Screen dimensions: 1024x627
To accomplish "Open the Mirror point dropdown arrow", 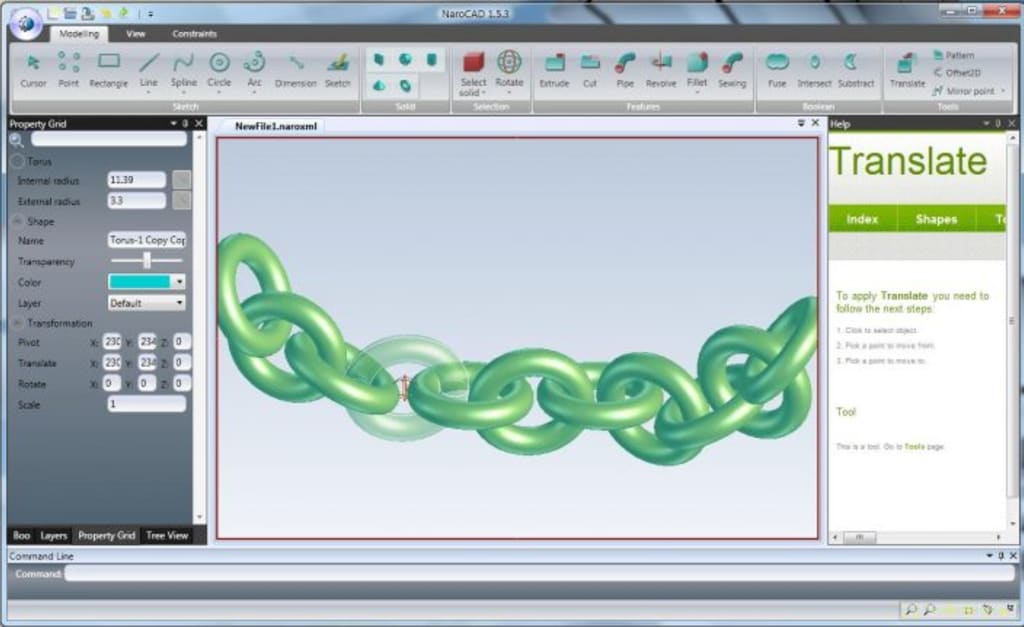I will tap(1002, 91).
